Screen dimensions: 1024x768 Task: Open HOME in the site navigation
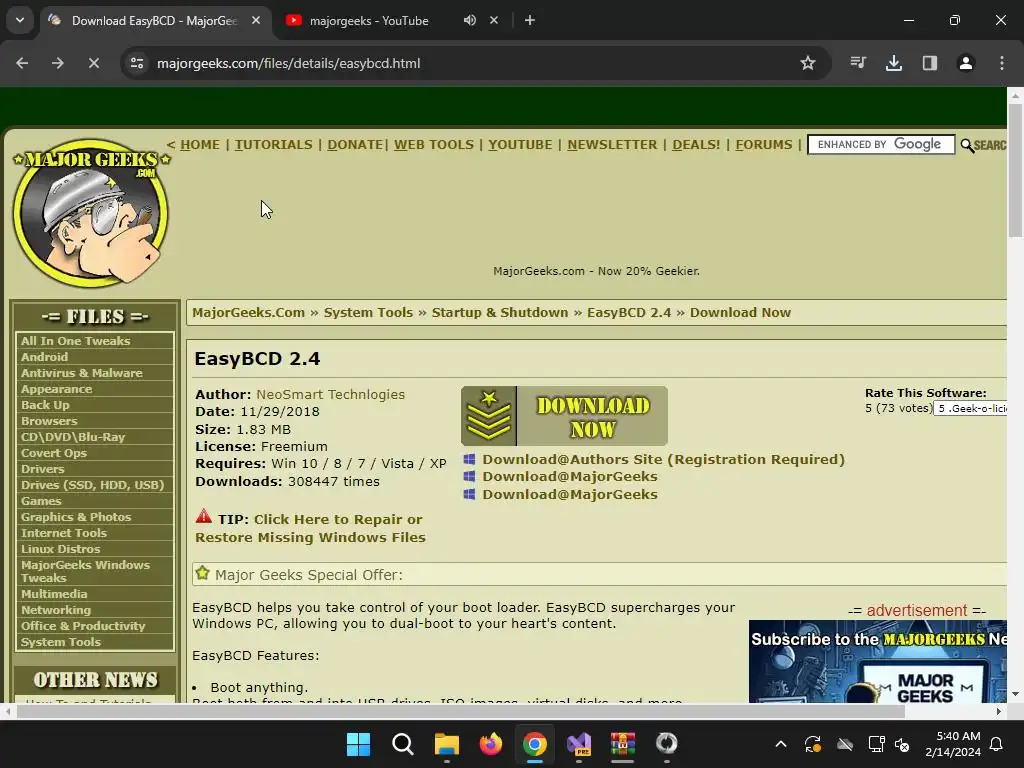coord(200,144)
